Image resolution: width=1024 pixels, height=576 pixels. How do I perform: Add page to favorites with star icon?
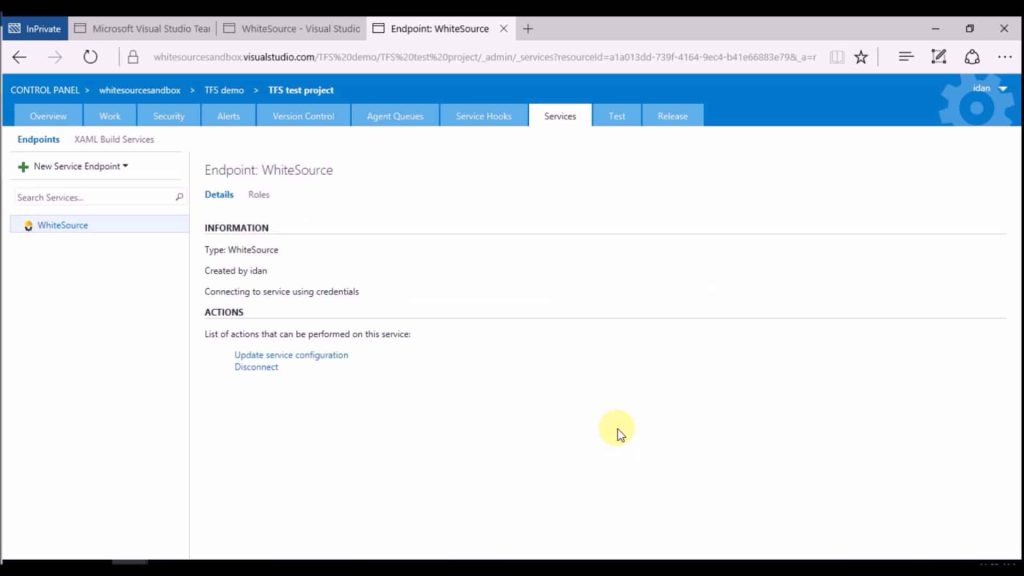pos(861,57)
